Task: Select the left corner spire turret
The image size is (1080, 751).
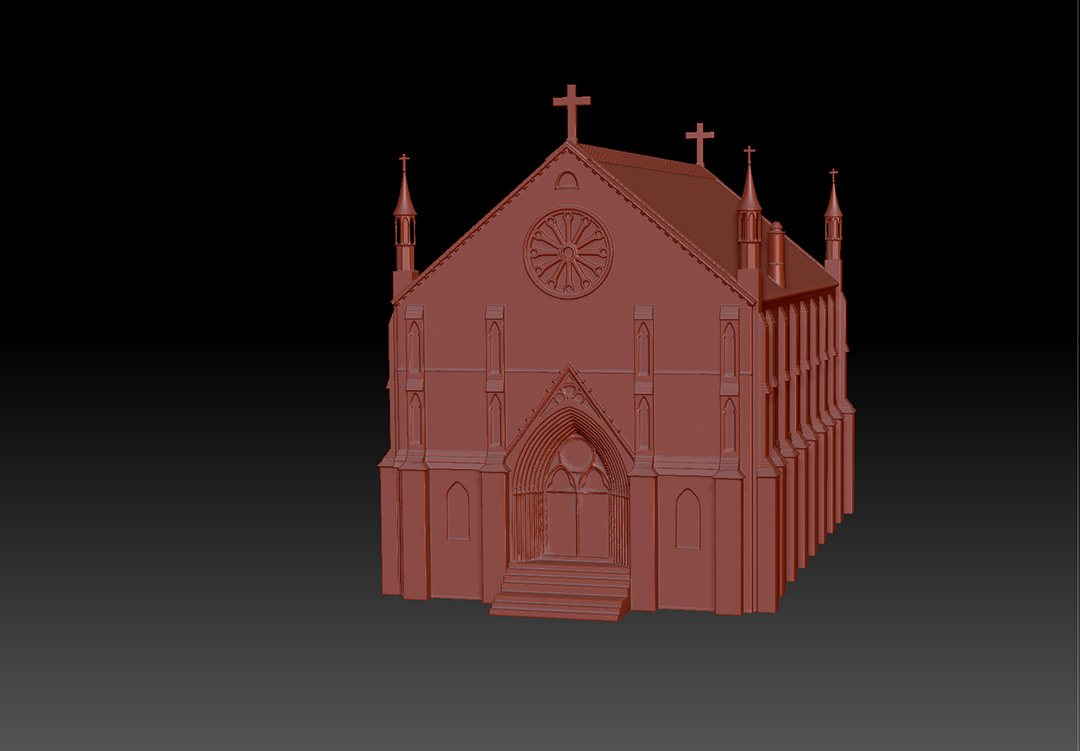Action: (404, 220)
